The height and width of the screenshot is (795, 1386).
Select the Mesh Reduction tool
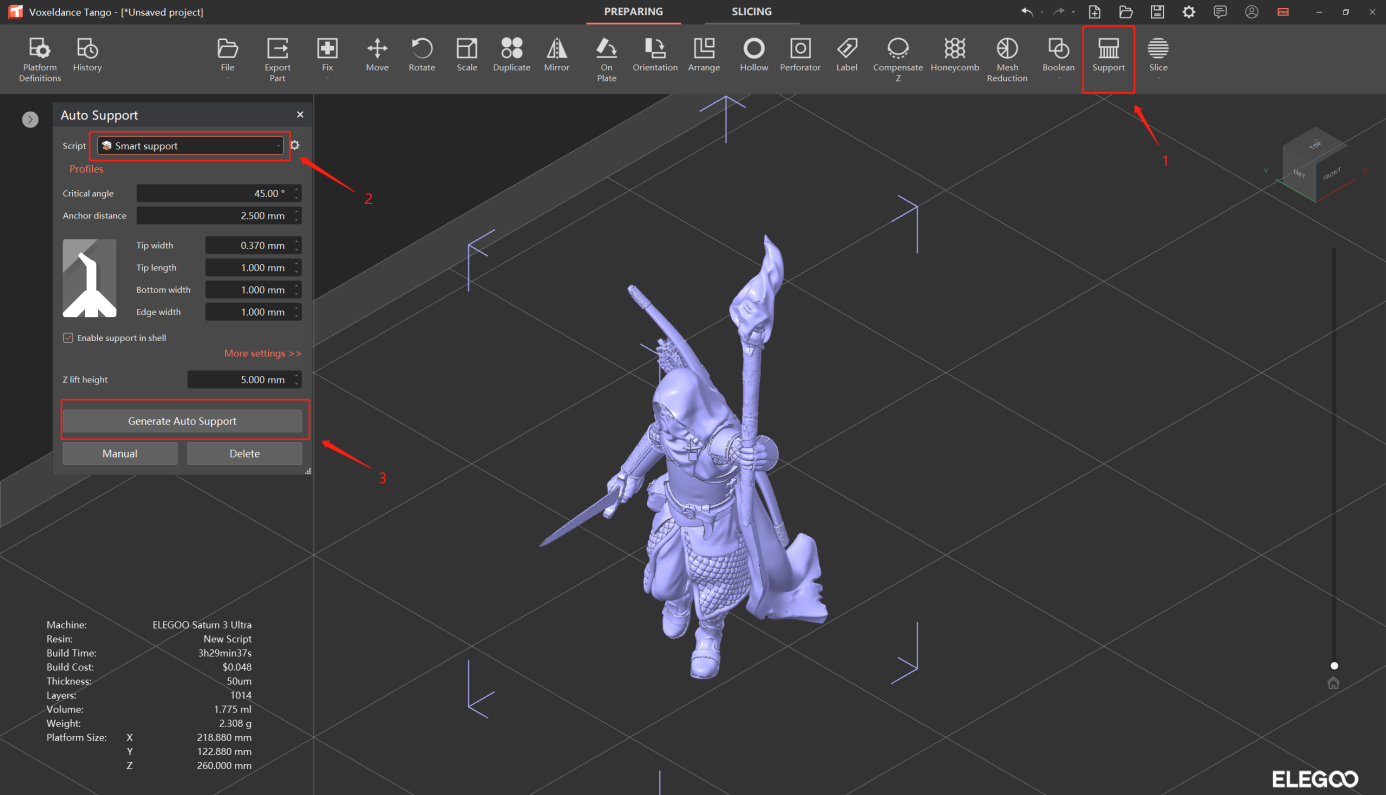coord(1007,55)
